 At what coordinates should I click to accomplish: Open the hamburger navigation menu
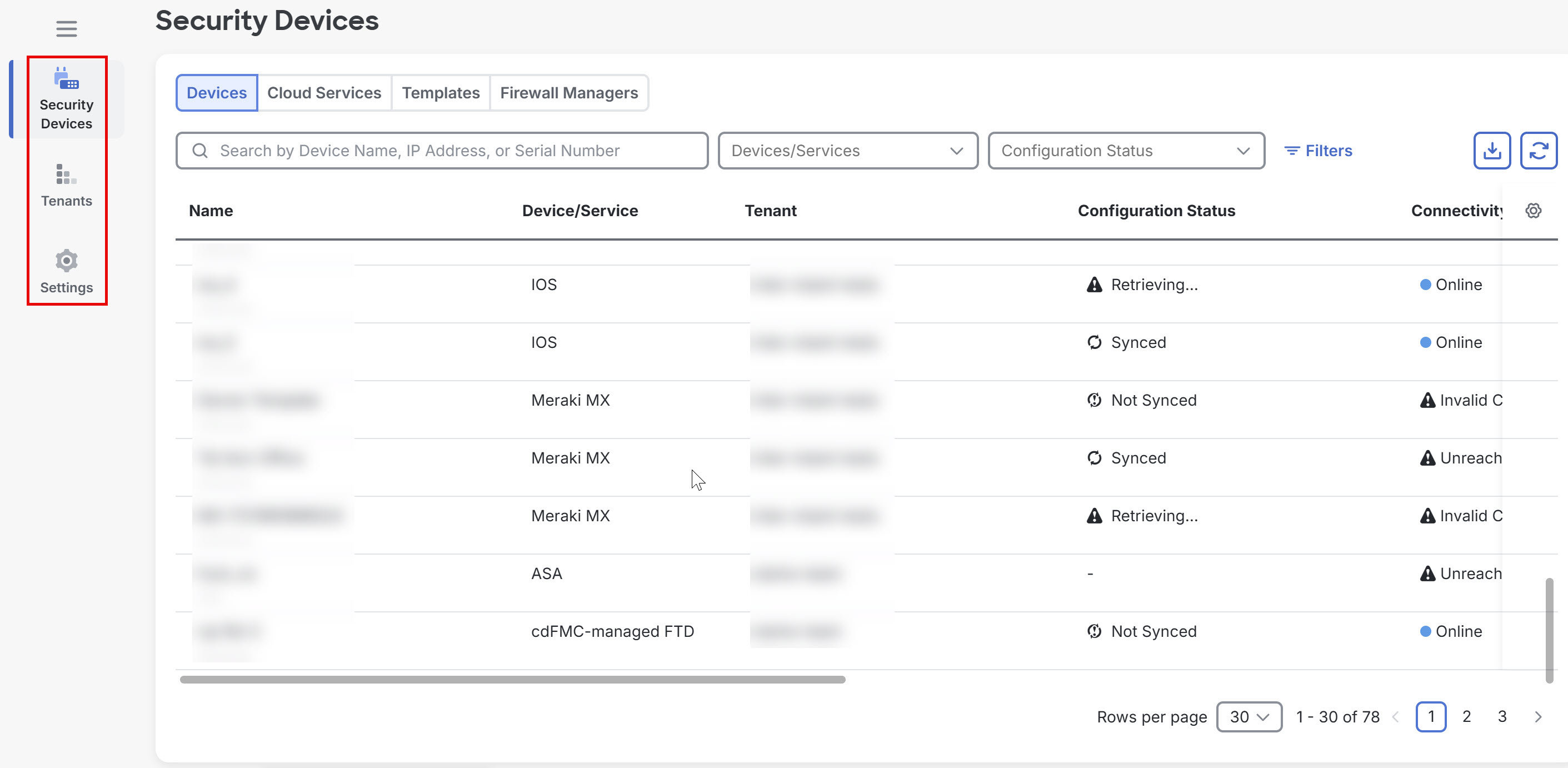click(66, 28)
